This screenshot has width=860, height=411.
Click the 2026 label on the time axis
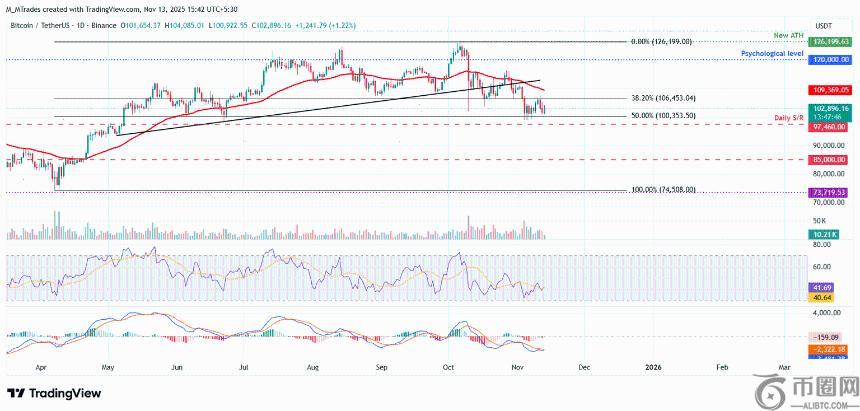[654, 367]
